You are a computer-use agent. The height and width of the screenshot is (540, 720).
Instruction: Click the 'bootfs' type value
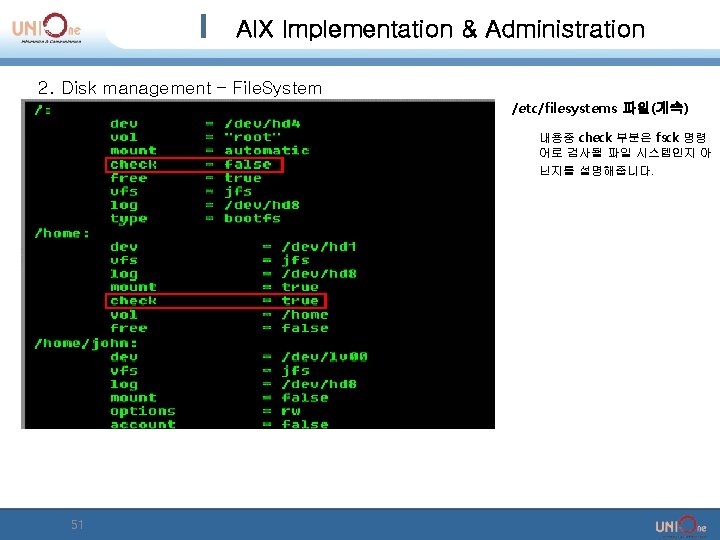(x=252, y=218)
